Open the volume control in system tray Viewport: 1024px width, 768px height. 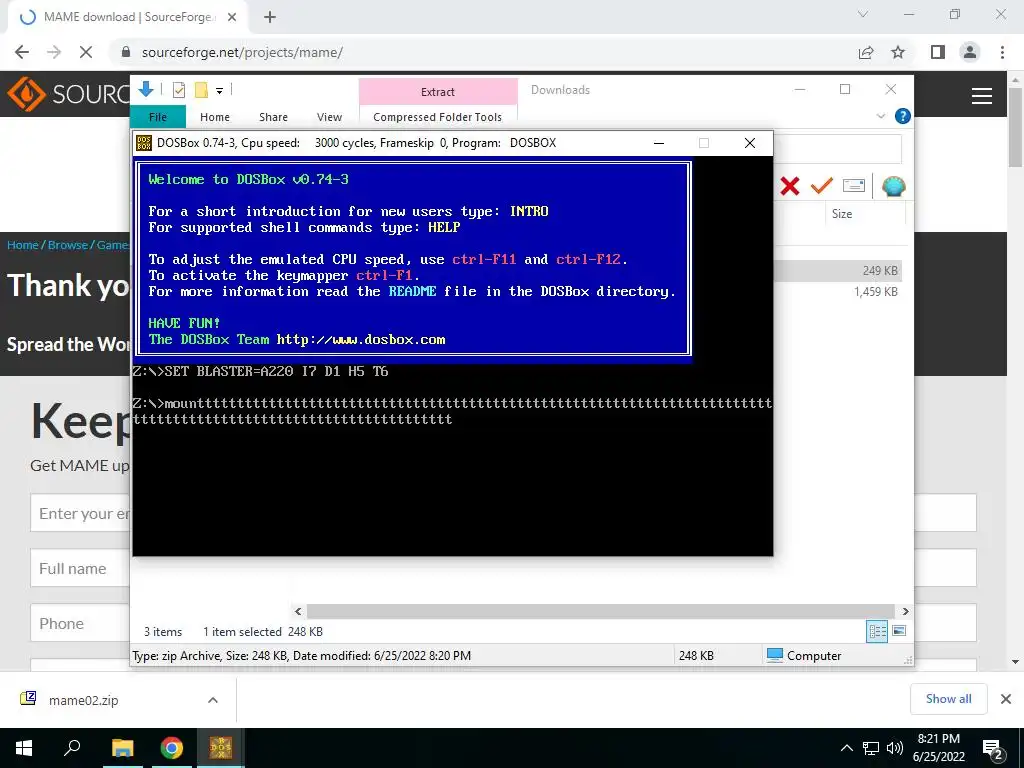point(895,748)
